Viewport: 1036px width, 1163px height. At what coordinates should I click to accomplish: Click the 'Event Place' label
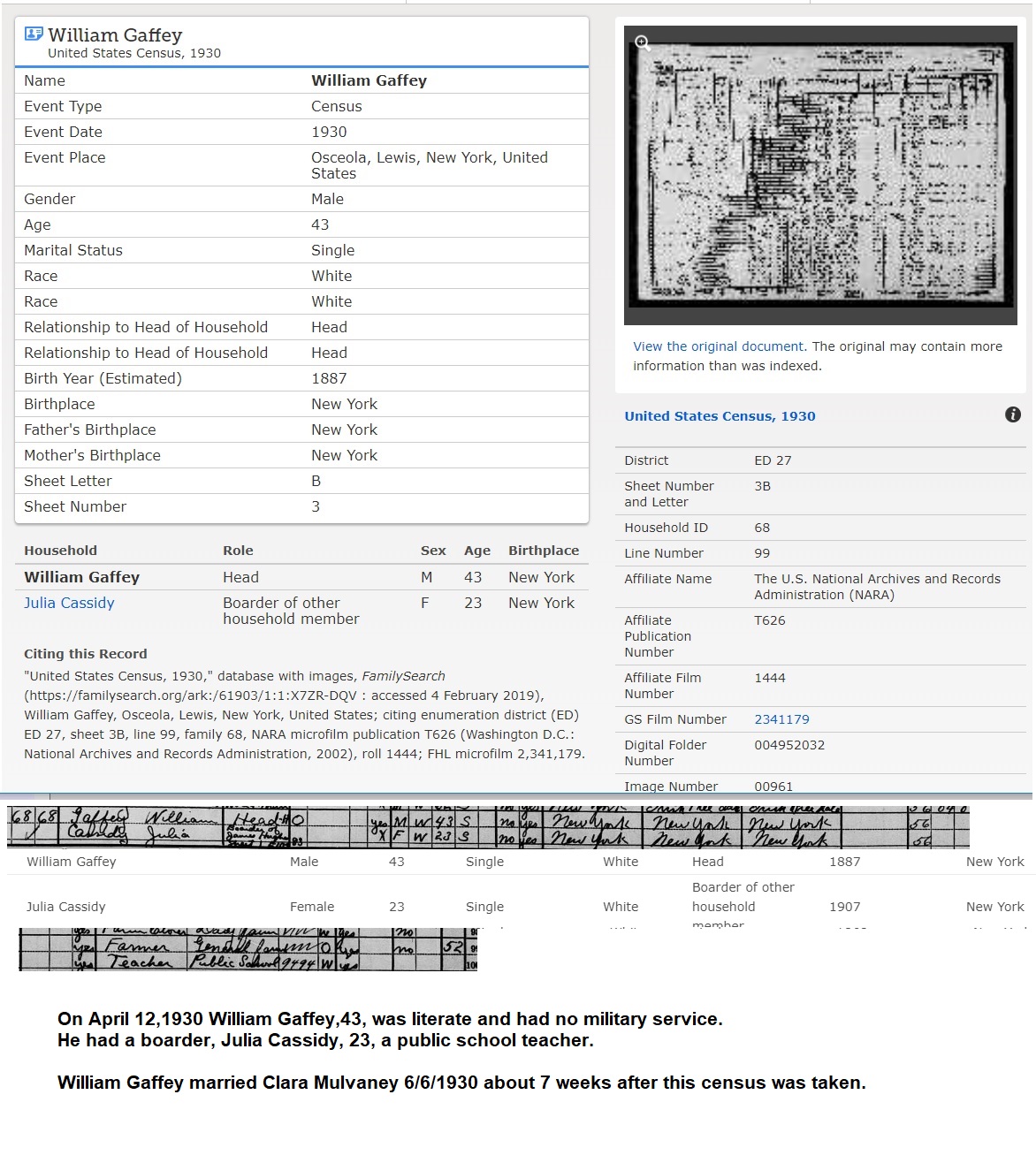pos(65,157)
